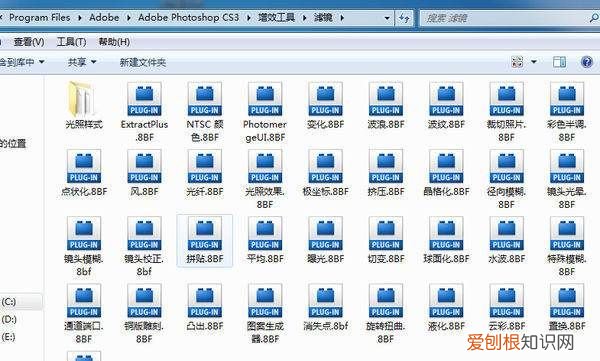Select the 置换.8BF plug-in file

tap(567, 307)
